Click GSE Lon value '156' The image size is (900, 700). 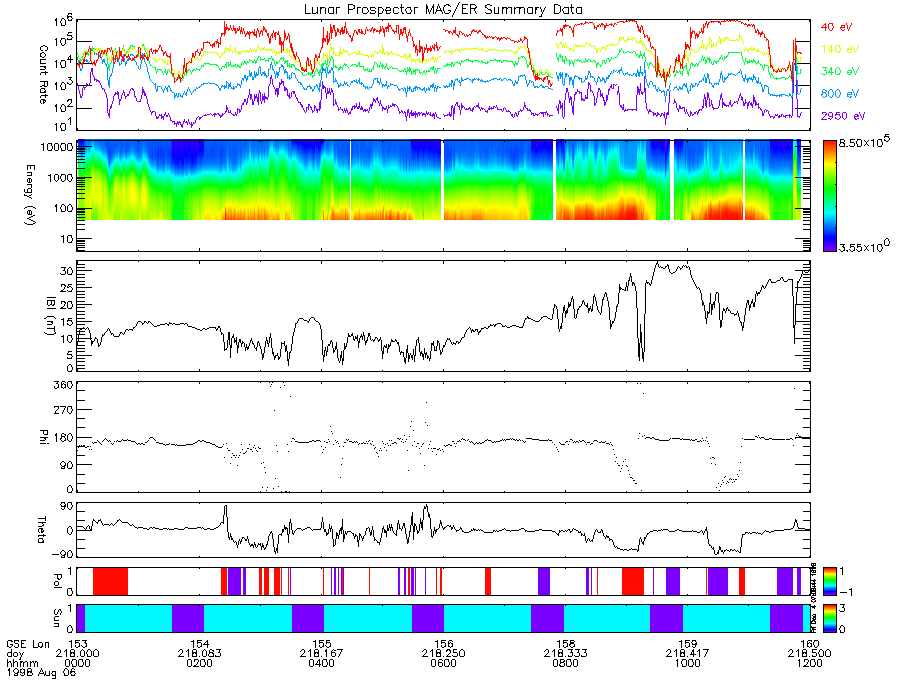point(444,644)
